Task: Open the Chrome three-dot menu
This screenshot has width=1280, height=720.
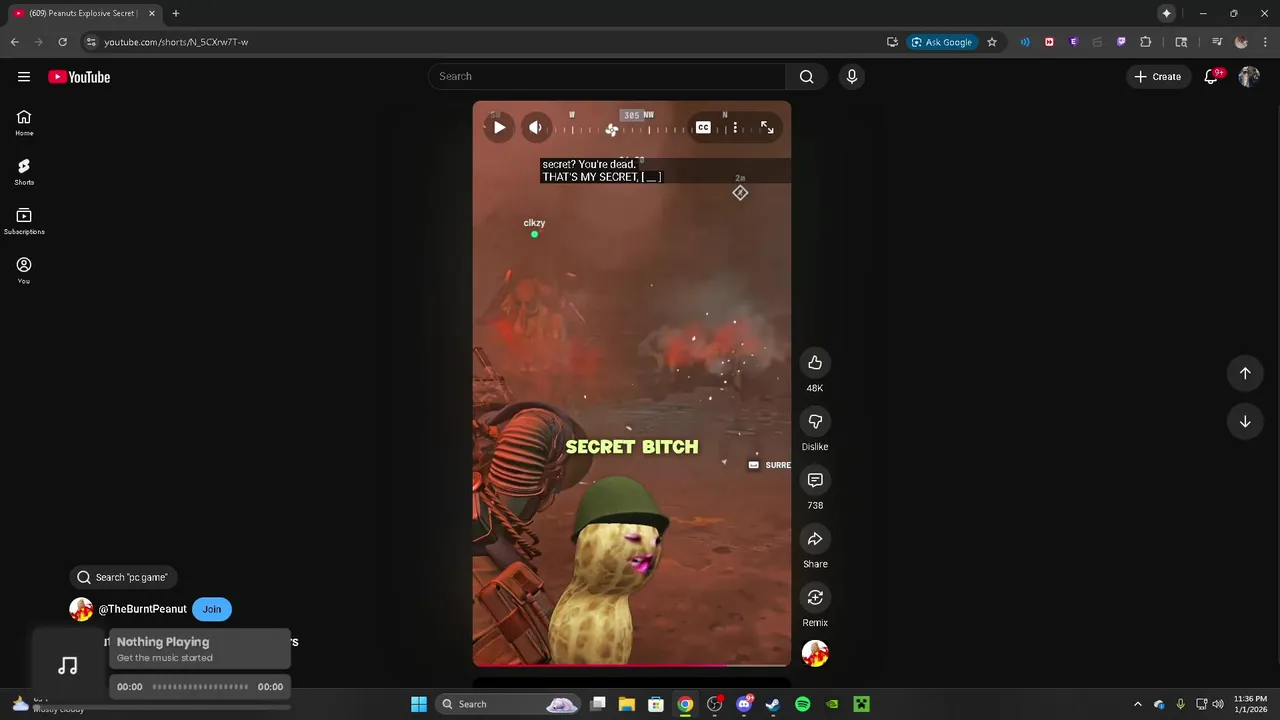Action: (x=1264, y=42)
